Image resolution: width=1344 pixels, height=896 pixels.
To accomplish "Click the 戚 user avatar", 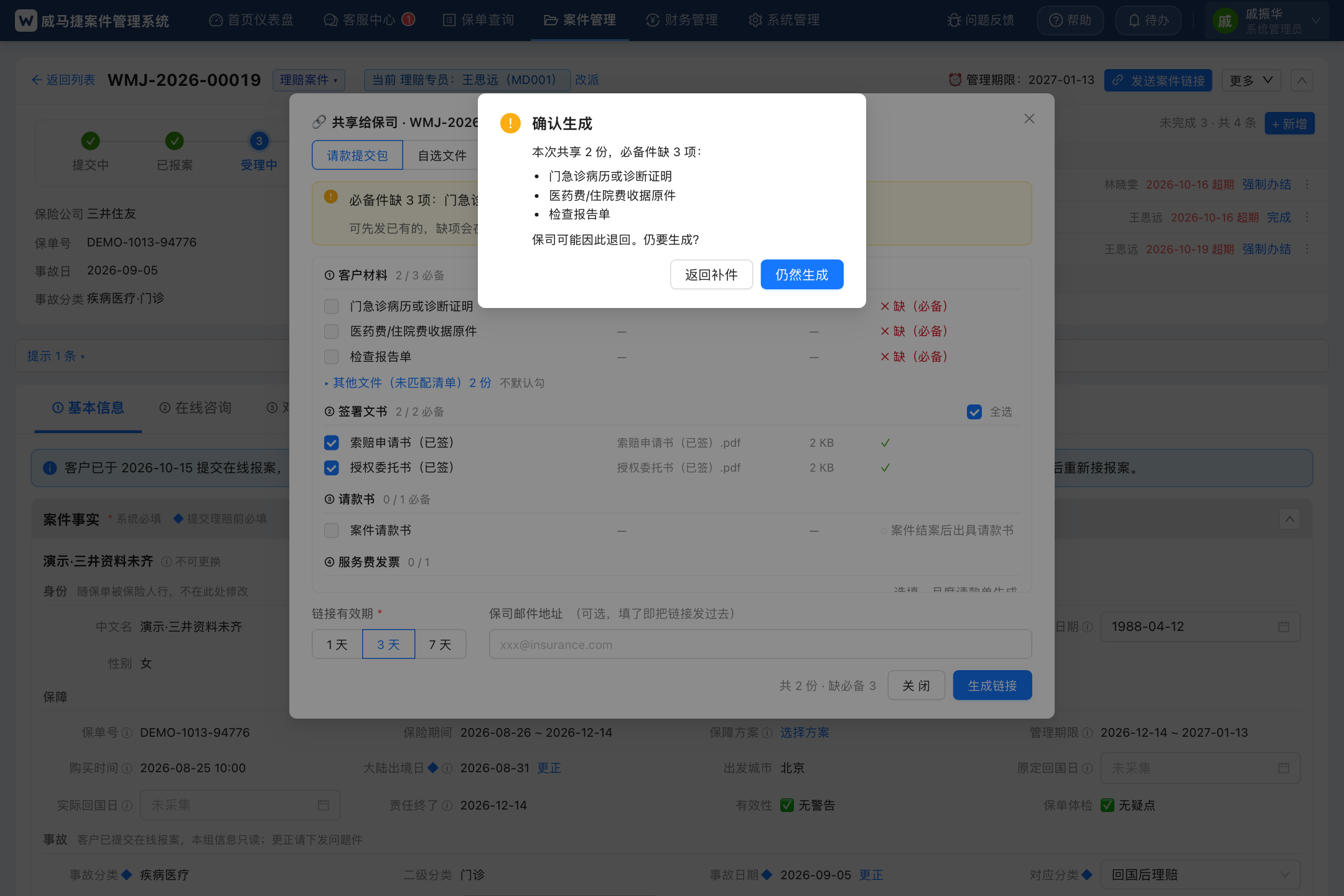I will 1225,22.
